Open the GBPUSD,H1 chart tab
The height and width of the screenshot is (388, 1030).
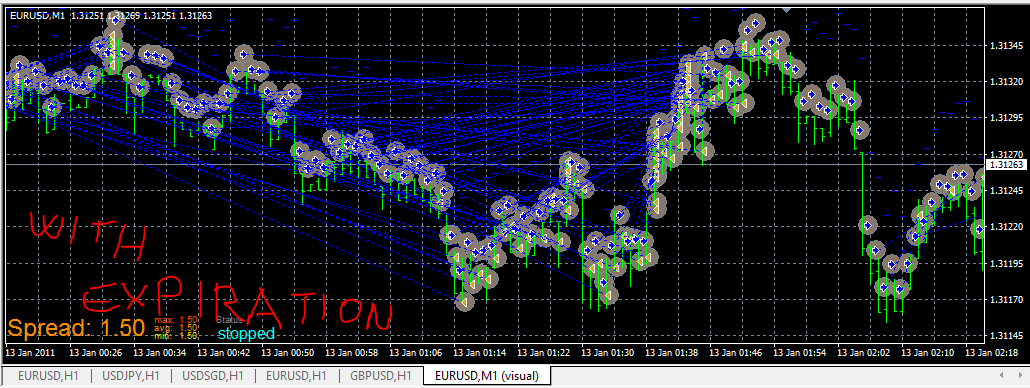tap(380, 376)
